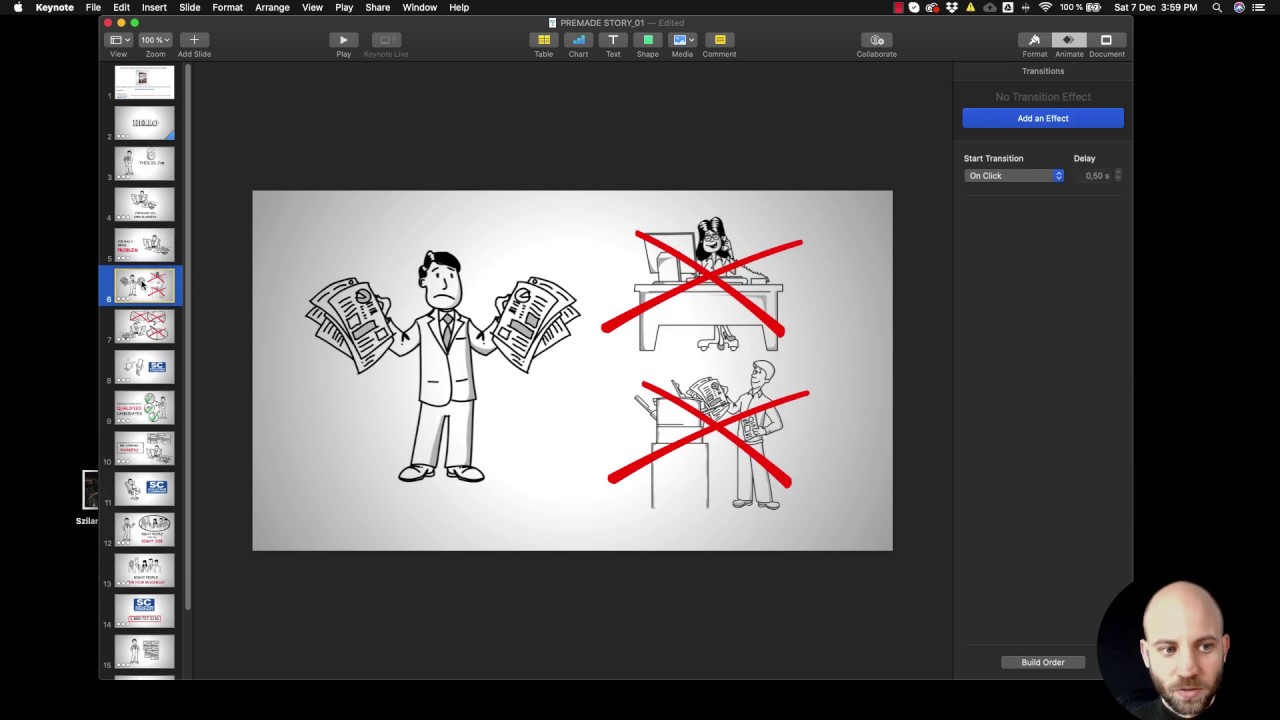Click the Delay 0,50 s field

coord(1097,176)
